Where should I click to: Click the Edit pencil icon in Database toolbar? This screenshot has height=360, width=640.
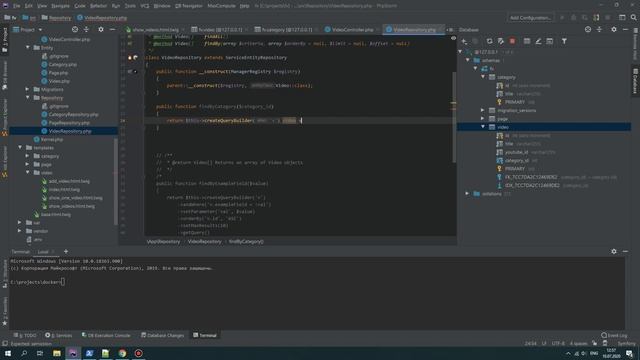tap(538, 41)
